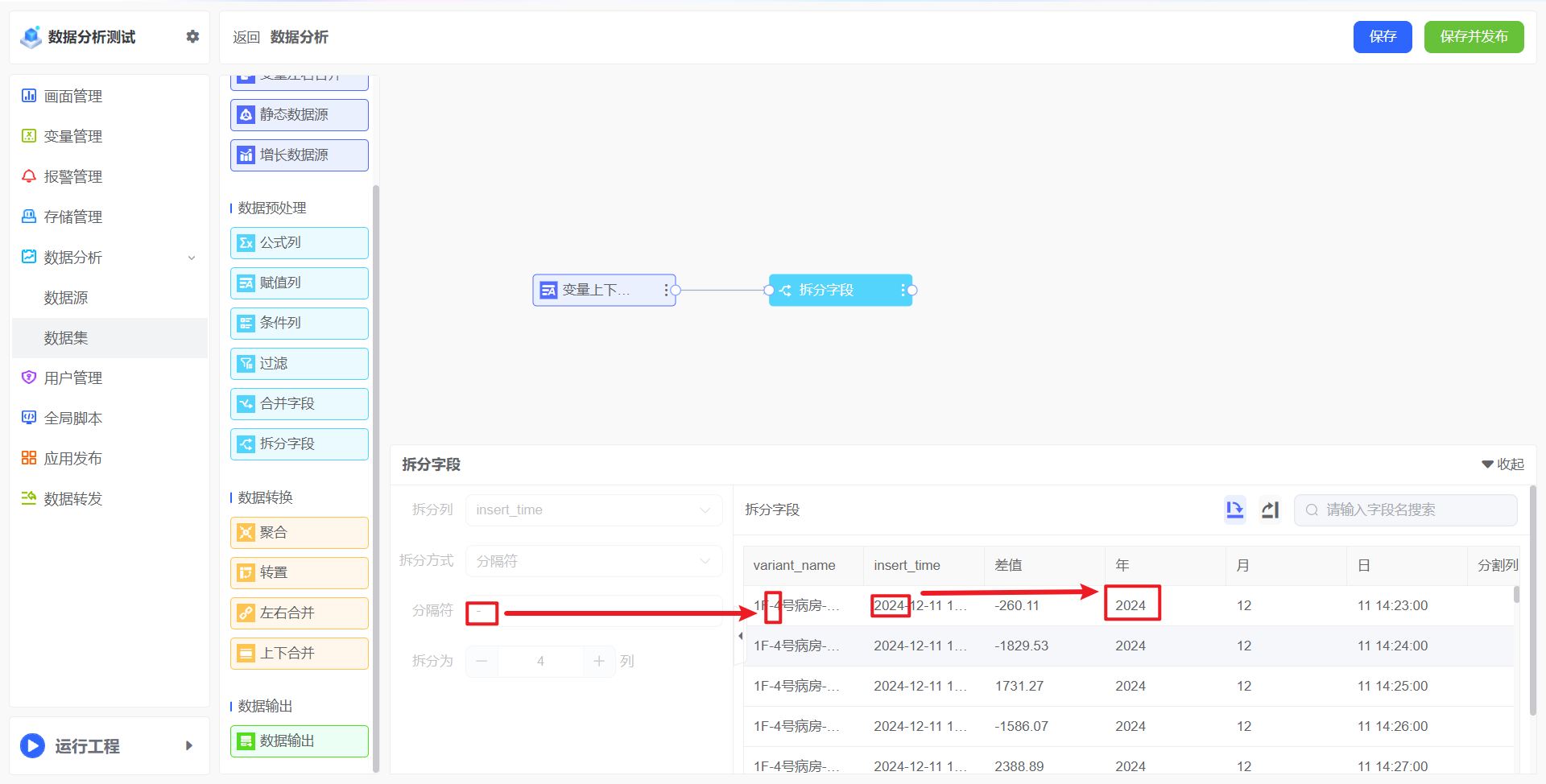Collapse the panel using 收起
Viewport: 1546px width, 784px height.
coord(1502,464)
